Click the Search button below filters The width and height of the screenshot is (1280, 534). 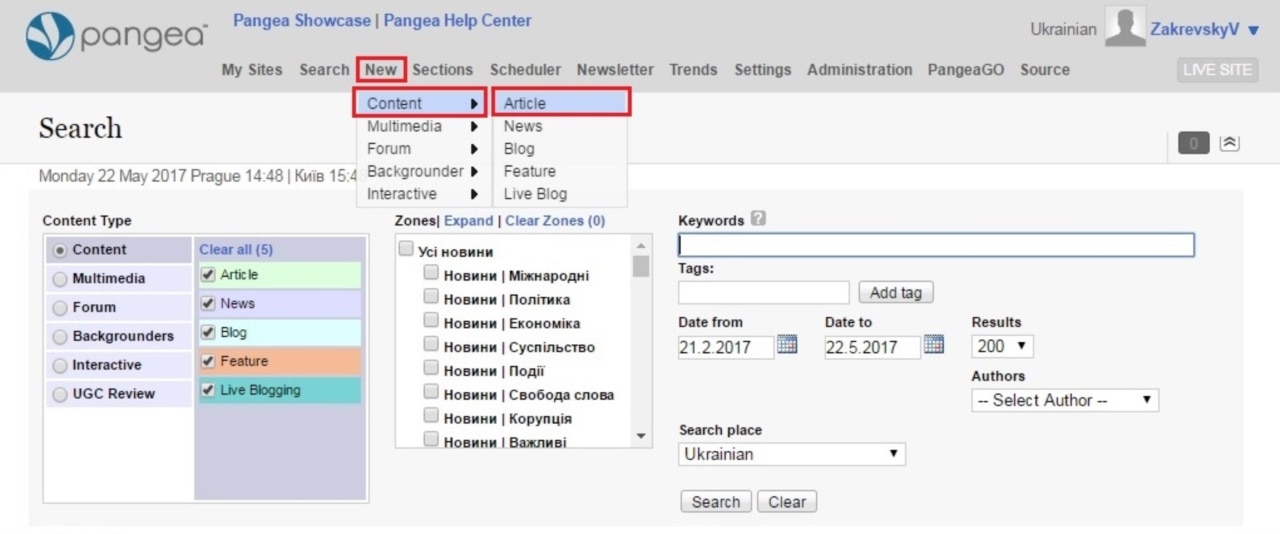pos(716,502)
